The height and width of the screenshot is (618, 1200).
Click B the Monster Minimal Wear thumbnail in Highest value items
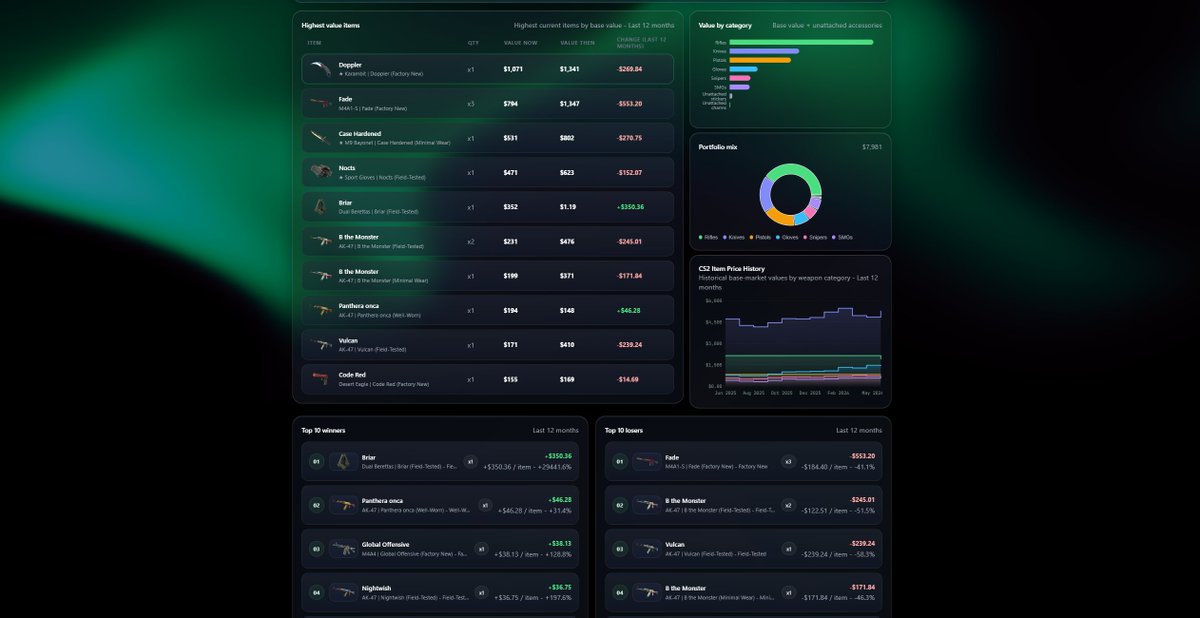(x=320, y=276)
